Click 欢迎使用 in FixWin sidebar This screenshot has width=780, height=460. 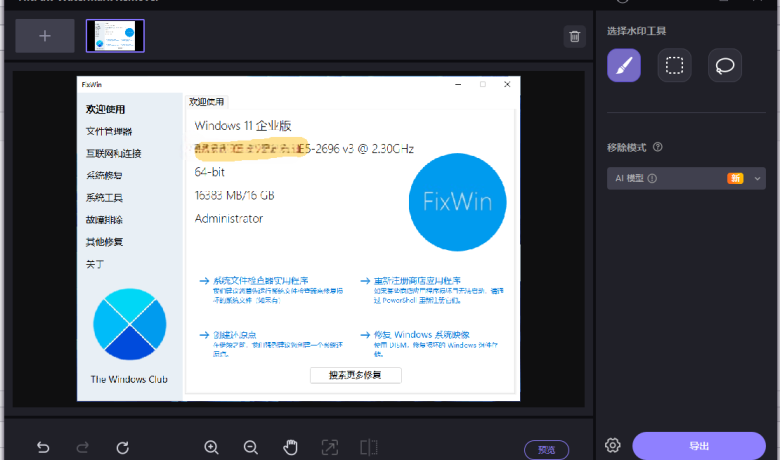pyautogui.click(x=105, y=109)
